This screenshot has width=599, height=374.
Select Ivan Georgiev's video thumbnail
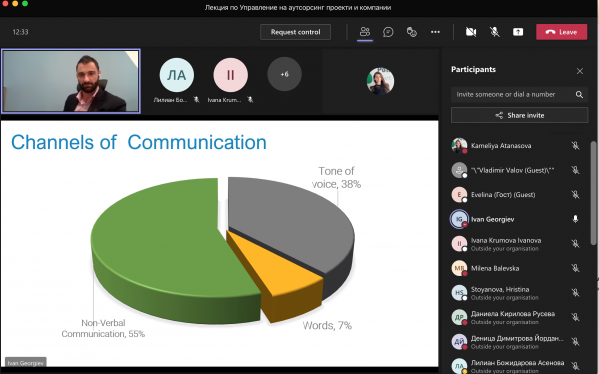71,81
